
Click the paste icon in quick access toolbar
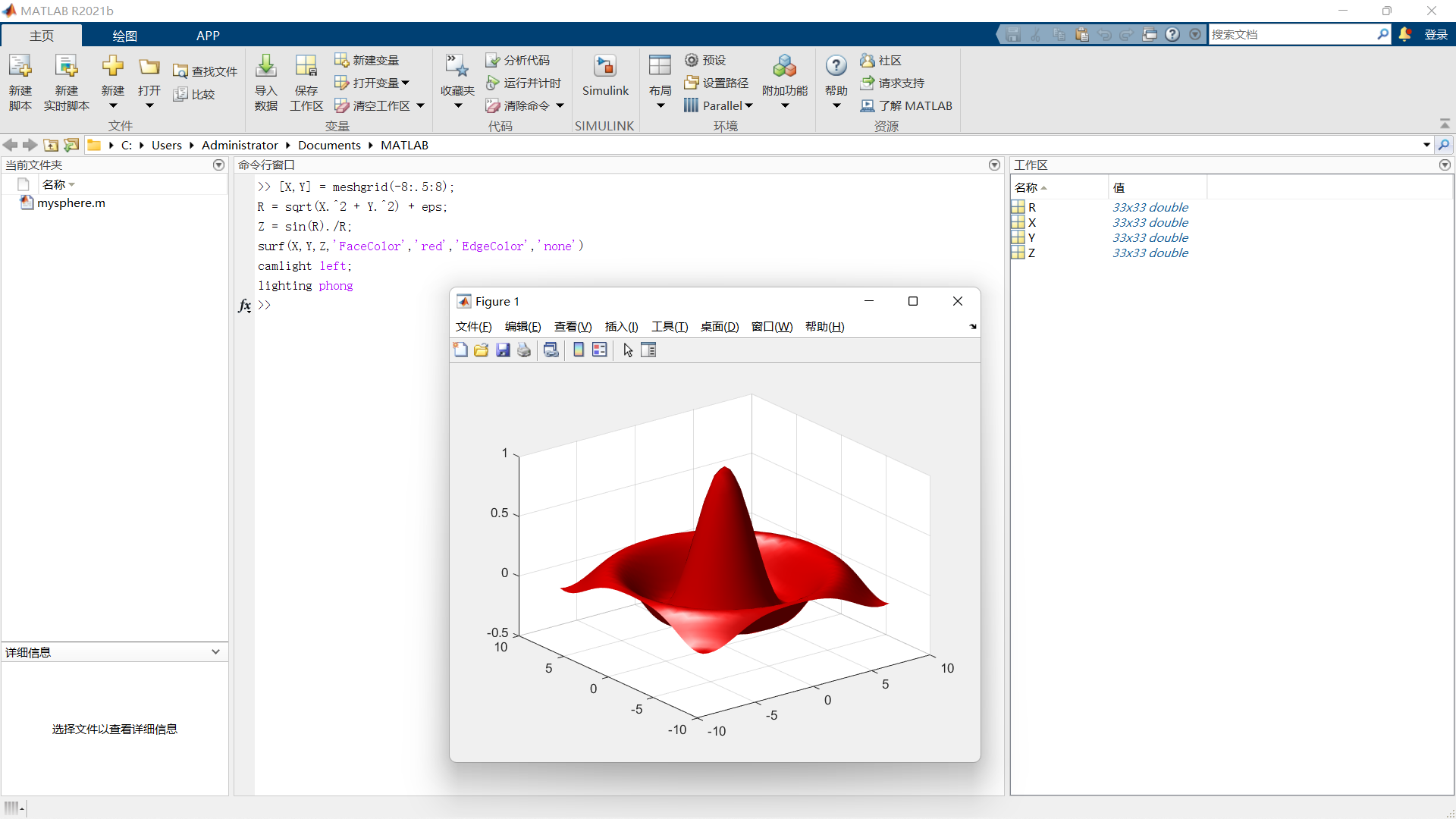1082,34
